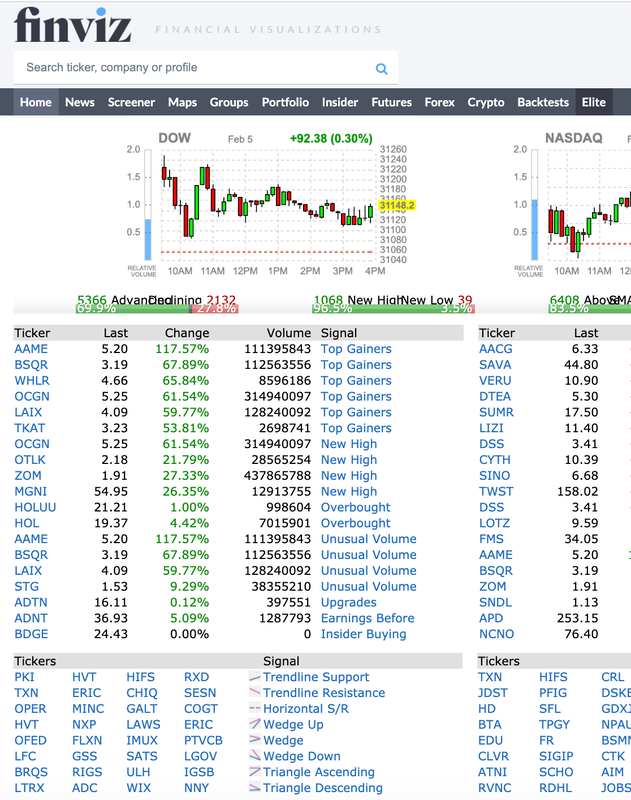Open the Forex navigation tab
The width and height of the screenshot is (631, 800).
439,102
